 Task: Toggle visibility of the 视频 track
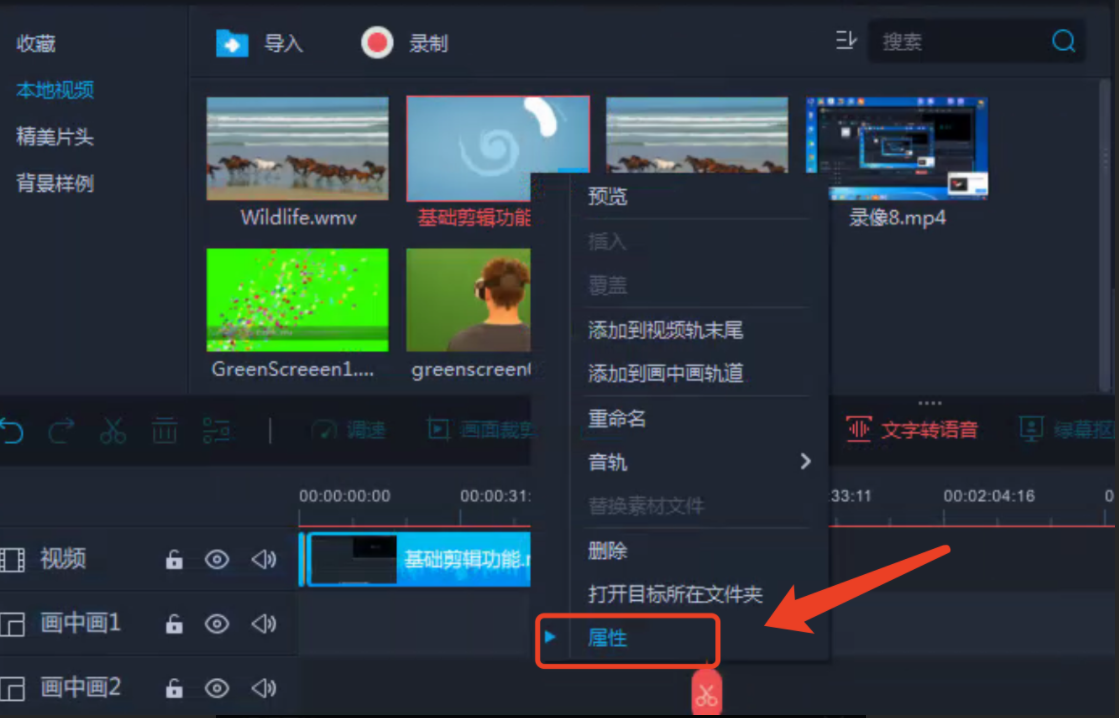pyautogui.click(x=217, y=560)
